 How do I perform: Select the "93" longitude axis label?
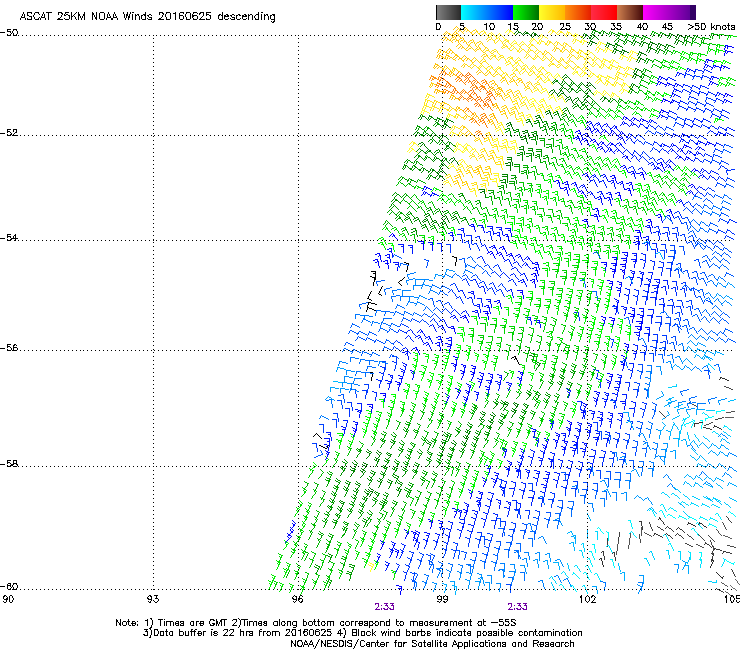click(x=153, y=599)
